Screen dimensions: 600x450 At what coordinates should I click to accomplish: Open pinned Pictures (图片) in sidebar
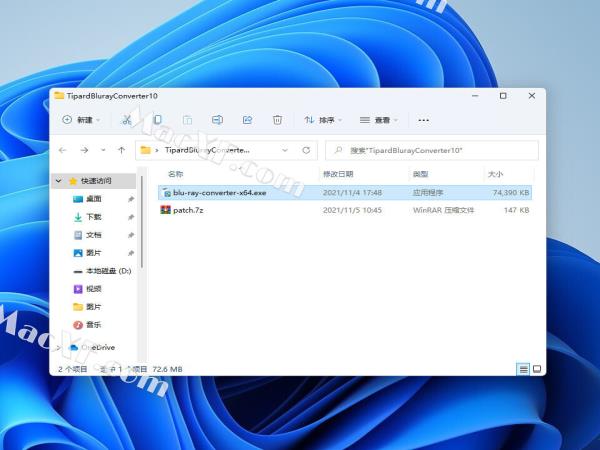tap(94, 253)
